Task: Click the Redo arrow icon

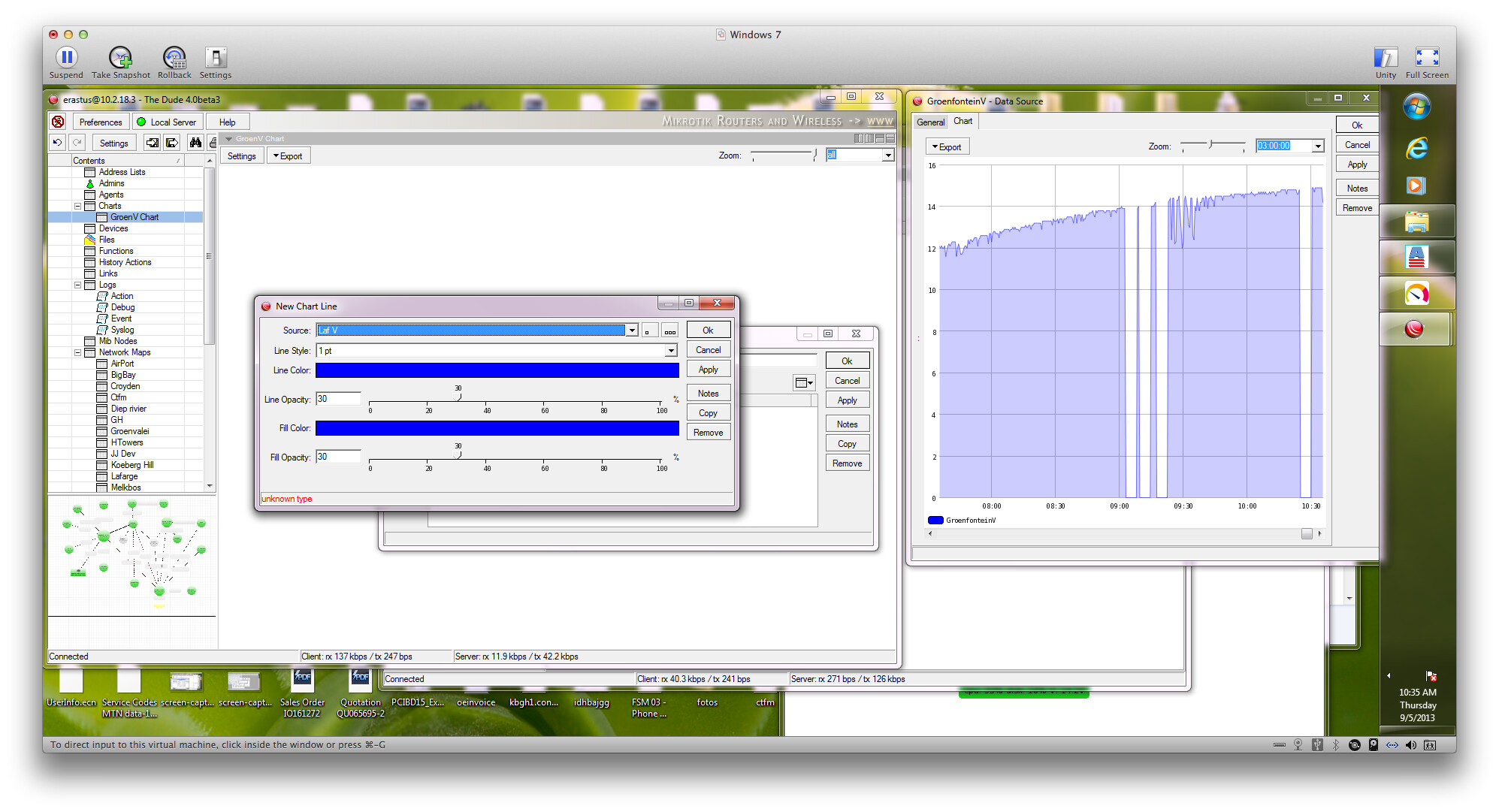Action: (x=77, y=143)
